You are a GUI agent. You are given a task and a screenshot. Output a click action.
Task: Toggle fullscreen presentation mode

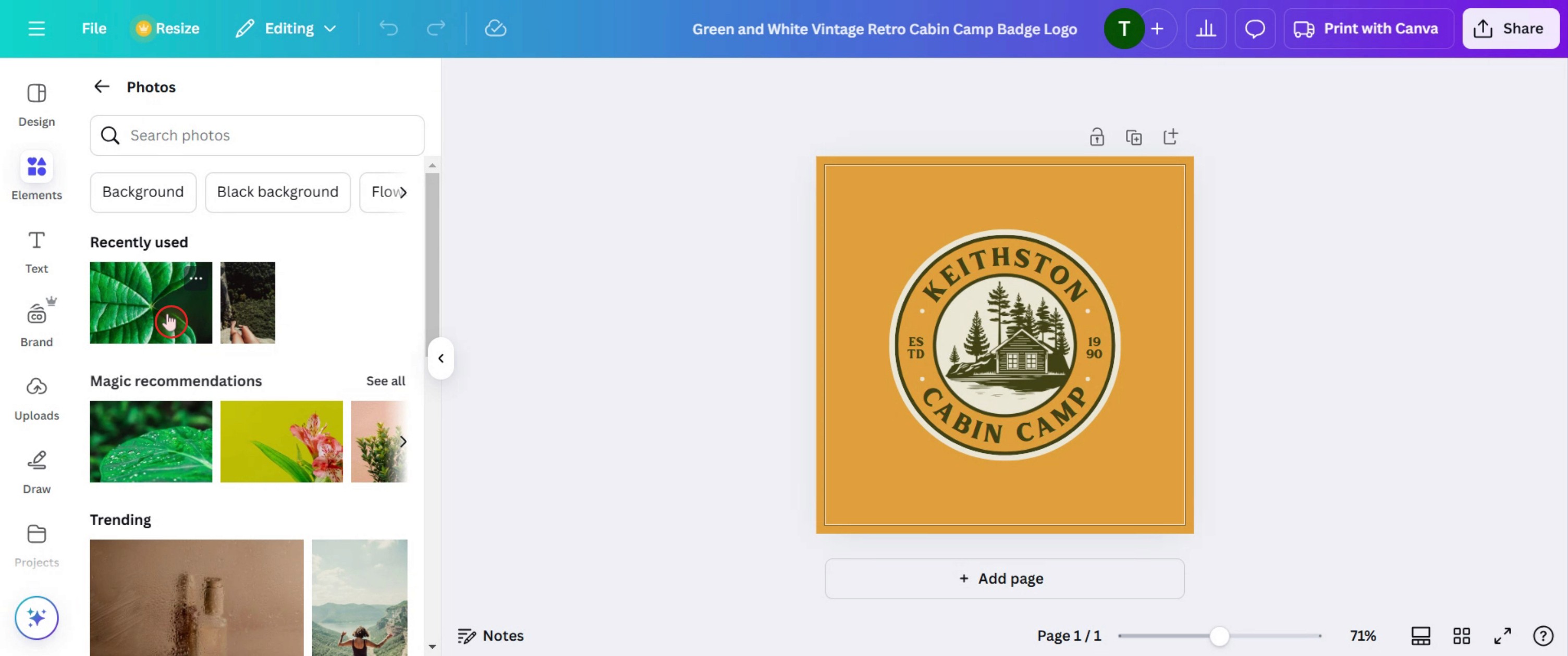tap(1502, 636)
